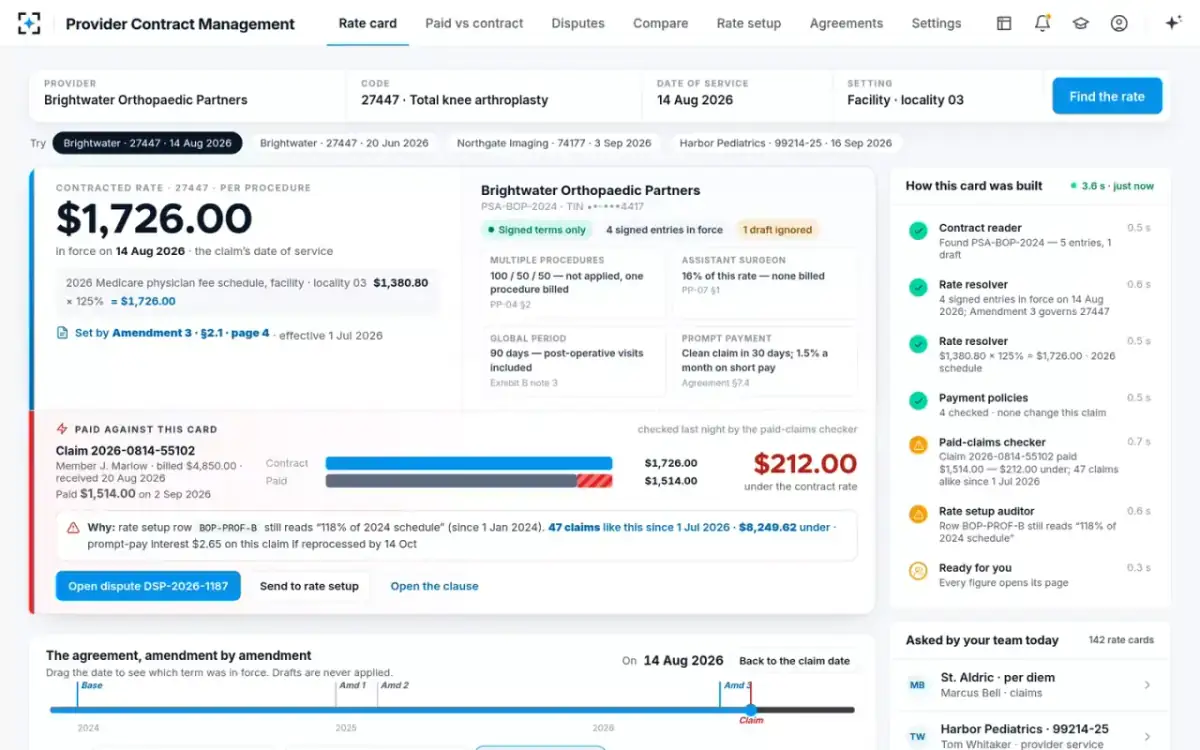Click lightning icon beside Paid against this card

pyautogui.click(x=62, y=429)
